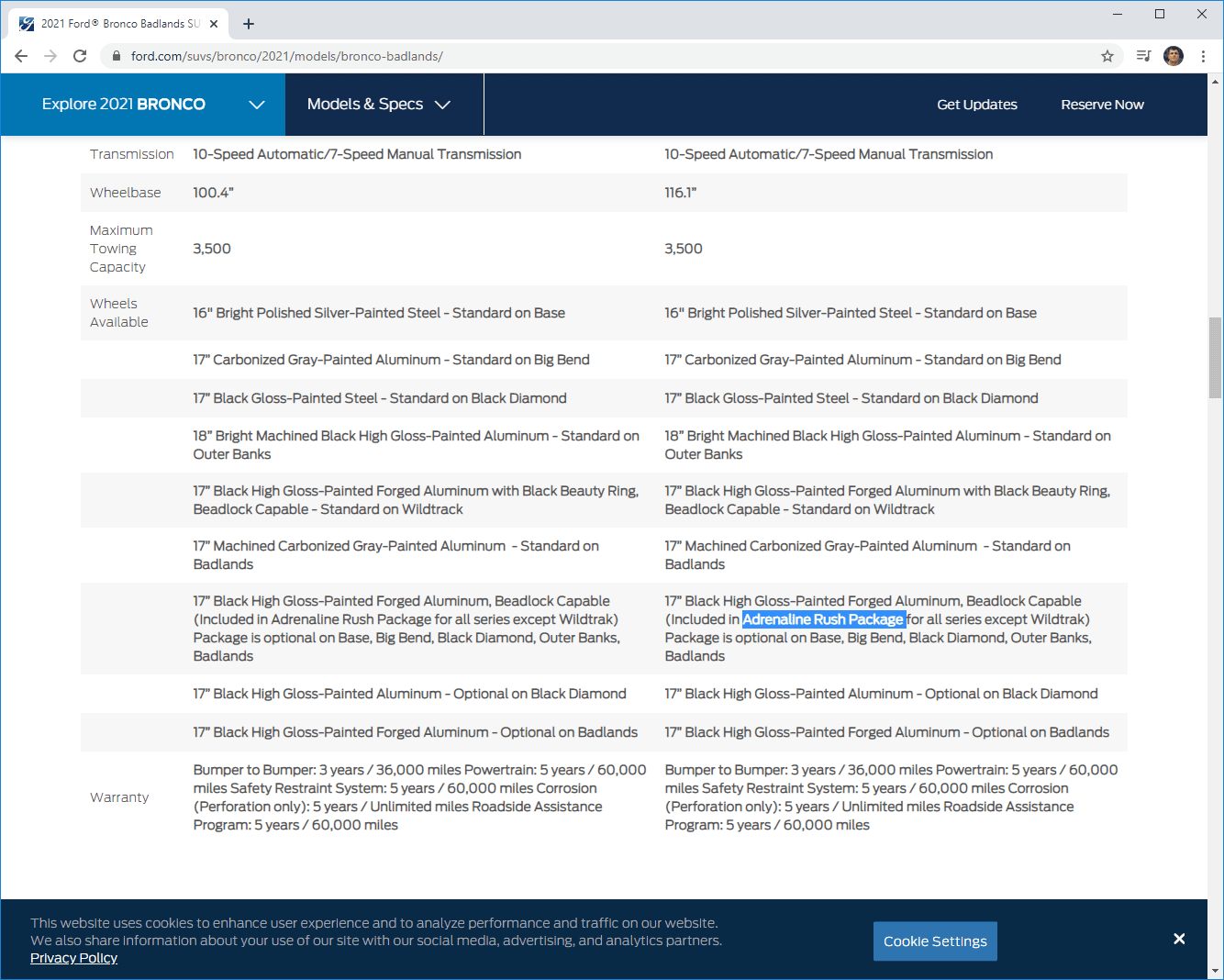Open the Chrome profile avatar
The image size is (1224, 980).
pyautogui.click(x=1174, y=56)
